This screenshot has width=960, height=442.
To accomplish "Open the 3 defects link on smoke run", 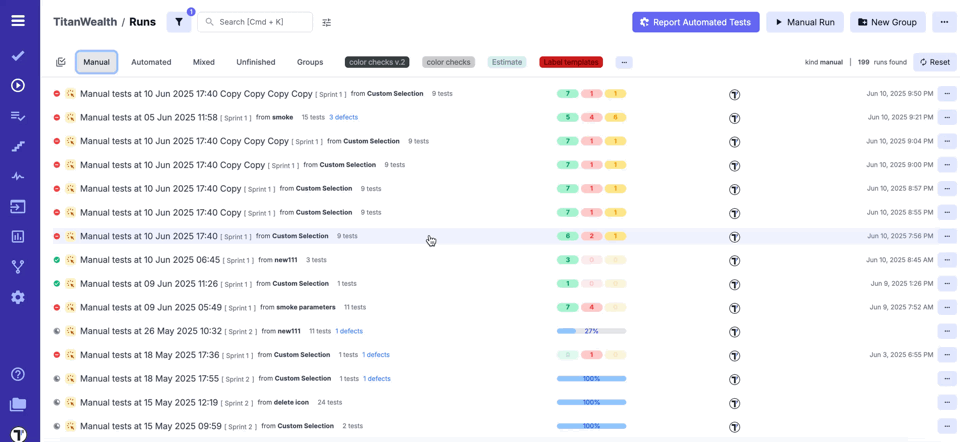I will pyautogui.click(x=343, y=118).
